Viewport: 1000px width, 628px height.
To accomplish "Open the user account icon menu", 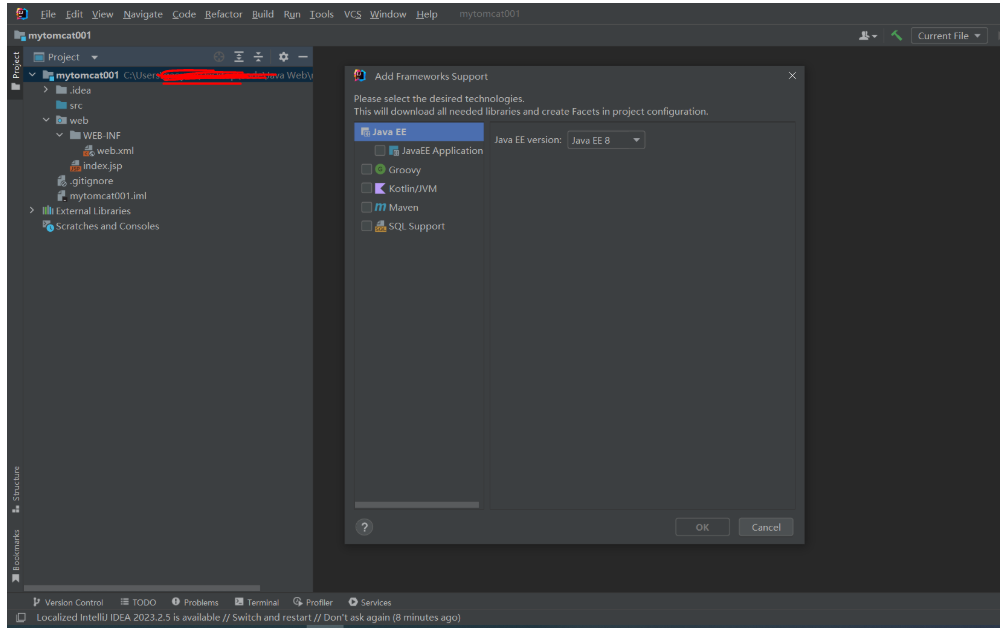I will point(867,36).
